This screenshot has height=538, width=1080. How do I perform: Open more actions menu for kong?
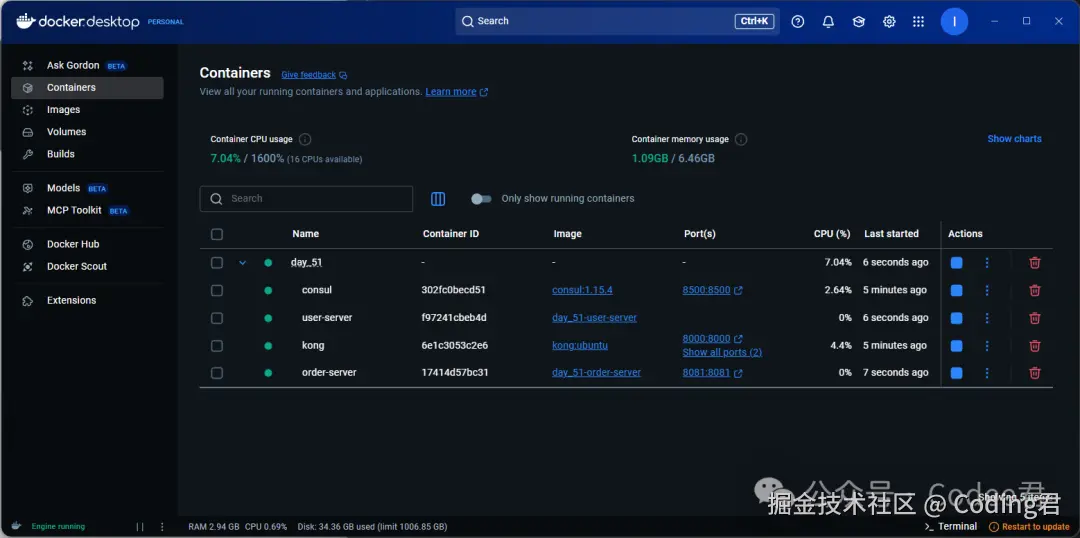[987, 345]
